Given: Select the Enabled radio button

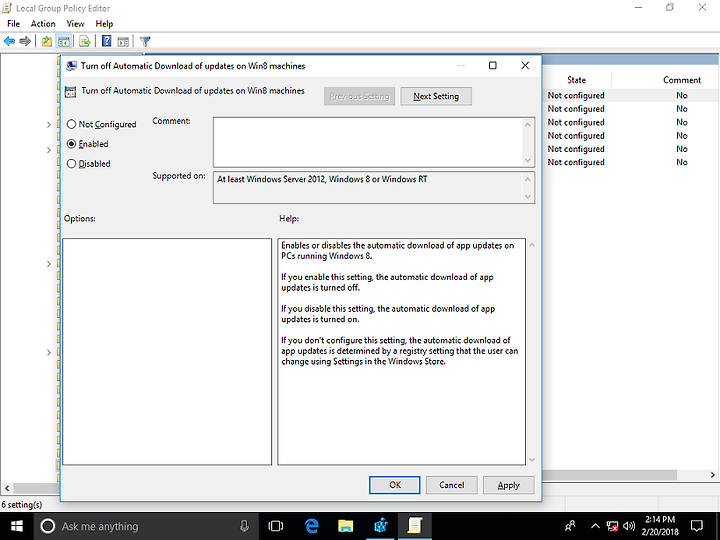Looking at the screenshot, I should (x=71, y=144).
